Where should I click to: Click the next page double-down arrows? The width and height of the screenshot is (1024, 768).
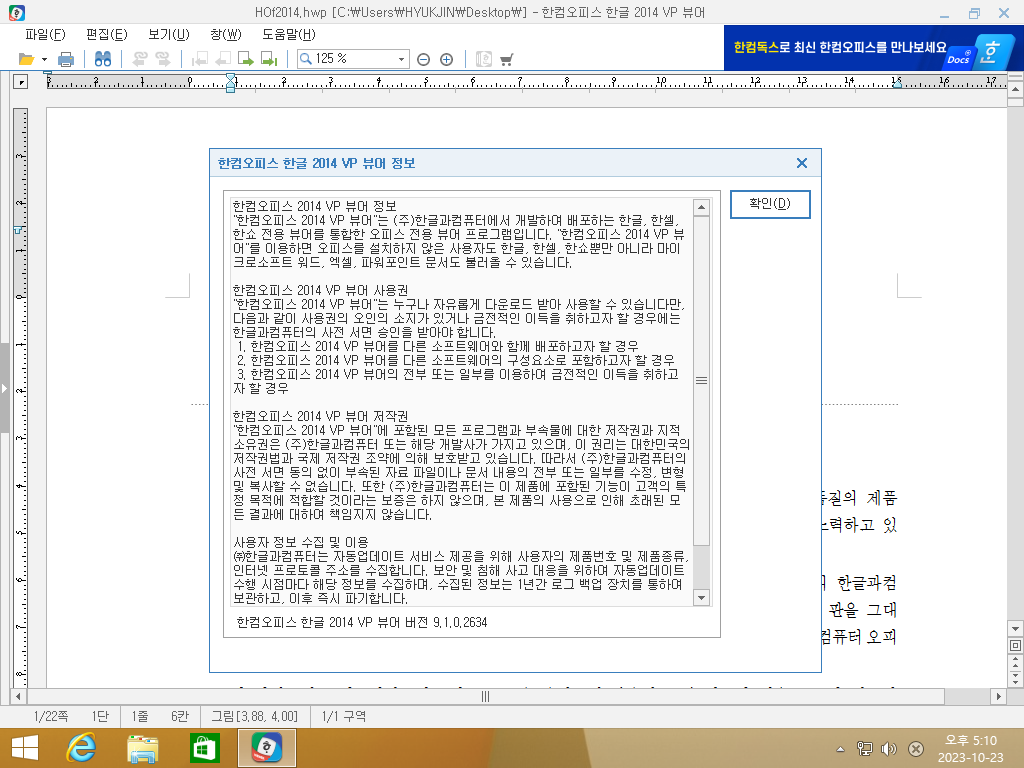pos(1015,678)
